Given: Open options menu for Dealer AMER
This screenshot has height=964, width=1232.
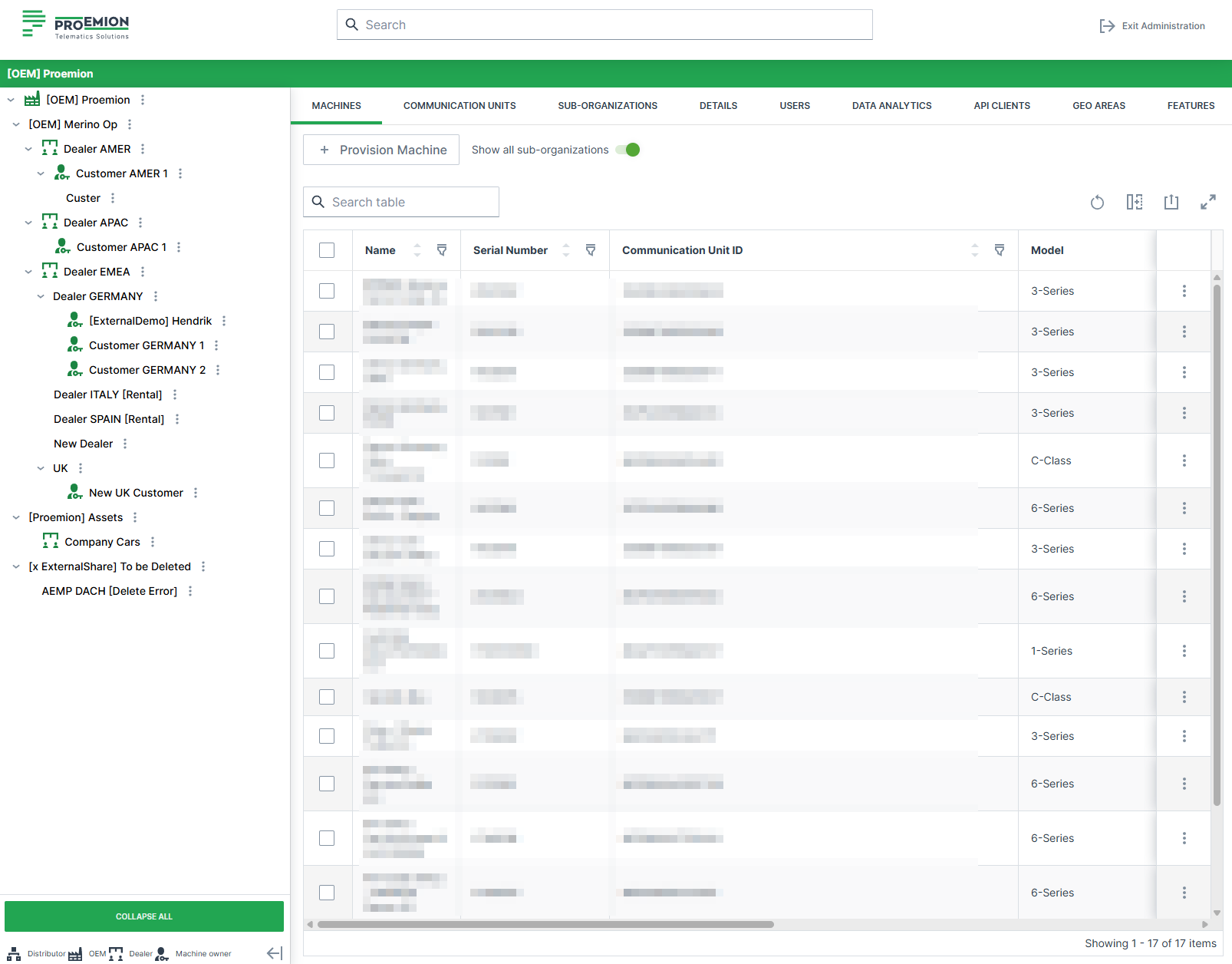Looking at the screenshot, I should point(143,149).
